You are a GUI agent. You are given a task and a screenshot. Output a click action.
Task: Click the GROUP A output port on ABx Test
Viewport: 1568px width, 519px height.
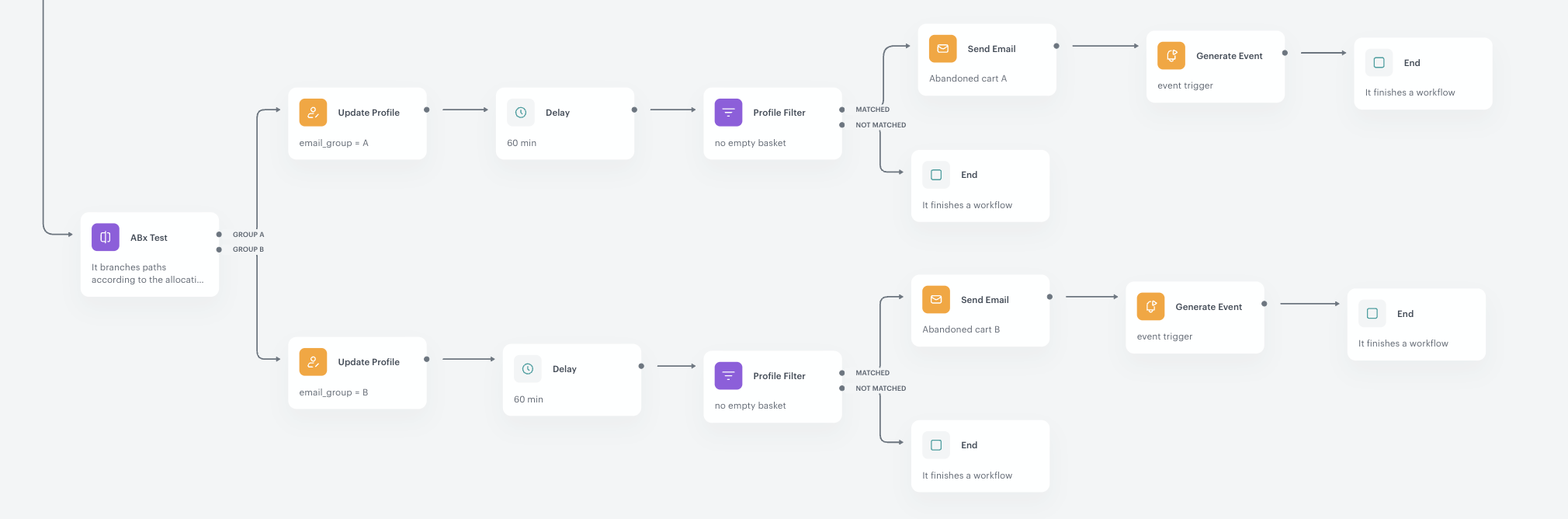219,235
